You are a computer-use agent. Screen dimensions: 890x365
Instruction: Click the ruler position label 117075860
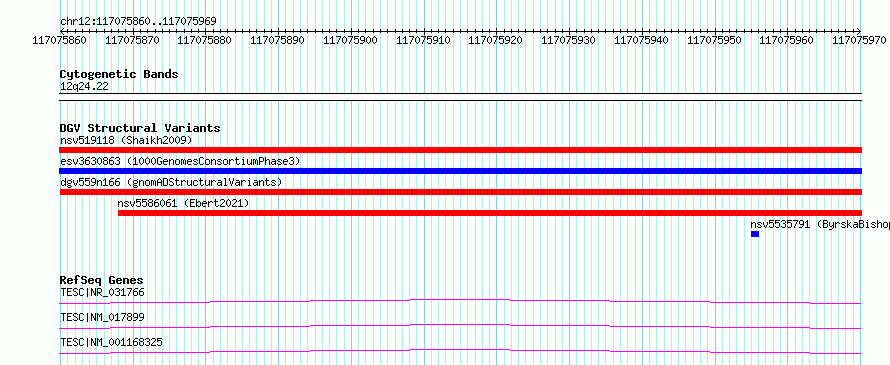coord(60,40)
